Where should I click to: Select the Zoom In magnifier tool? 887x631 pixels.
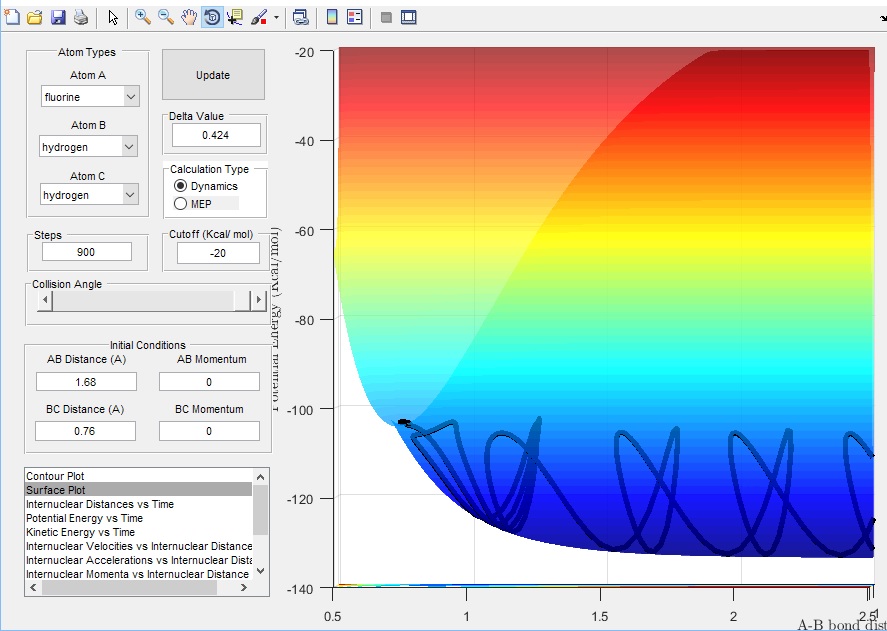[x=143, y=17]
